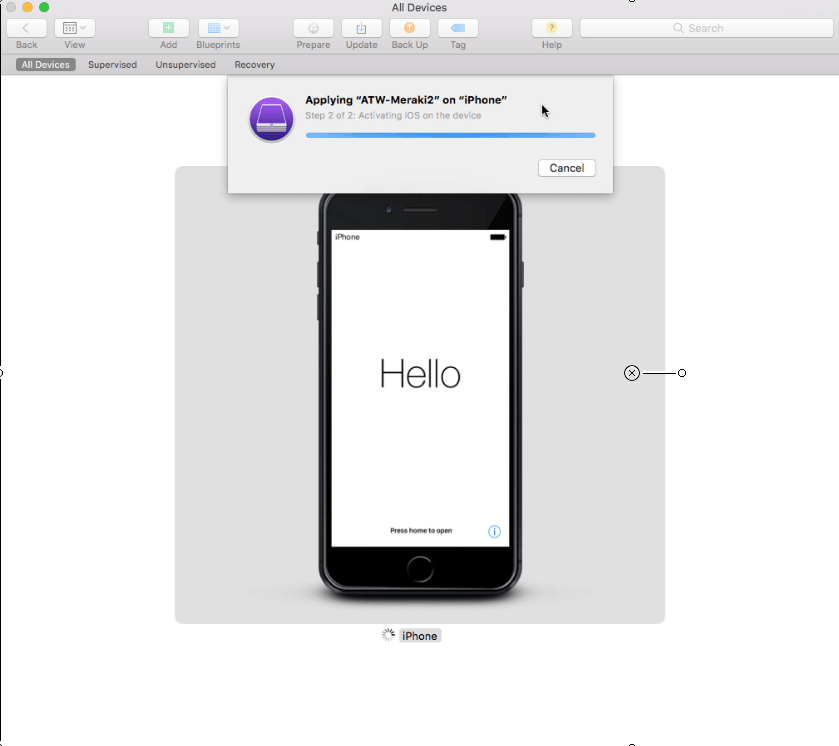Click the purple Configurator icon in the dialog
Screen dimensions: 839x746
[x=271, y=119]
